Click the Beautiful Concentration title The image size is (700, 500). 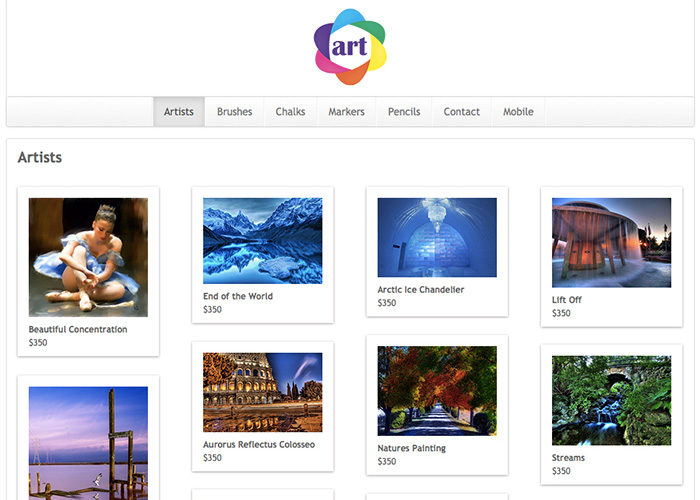(x=78, y=329)
